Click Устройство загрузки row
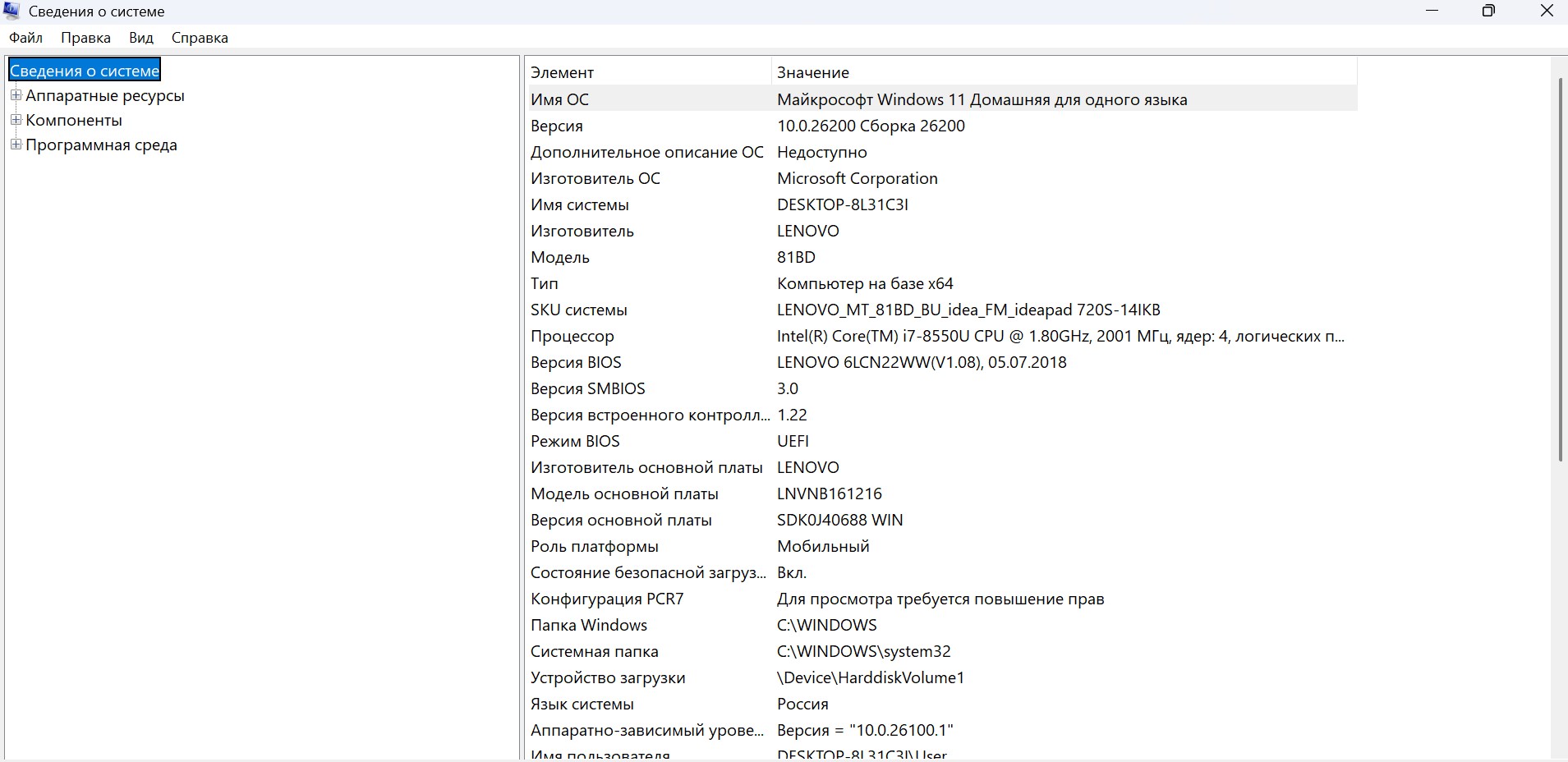Screen dimensions: 1568x762 coord(942,677)
